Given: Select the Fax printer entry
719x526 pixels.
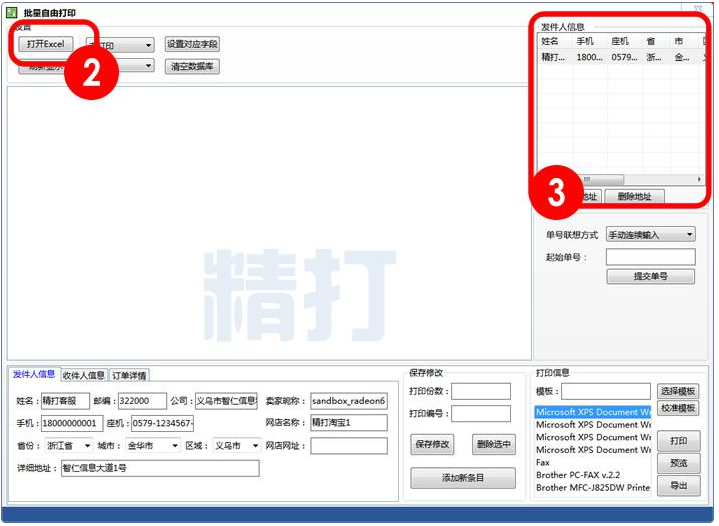Looking at the screenshot, I should point(592,462).
